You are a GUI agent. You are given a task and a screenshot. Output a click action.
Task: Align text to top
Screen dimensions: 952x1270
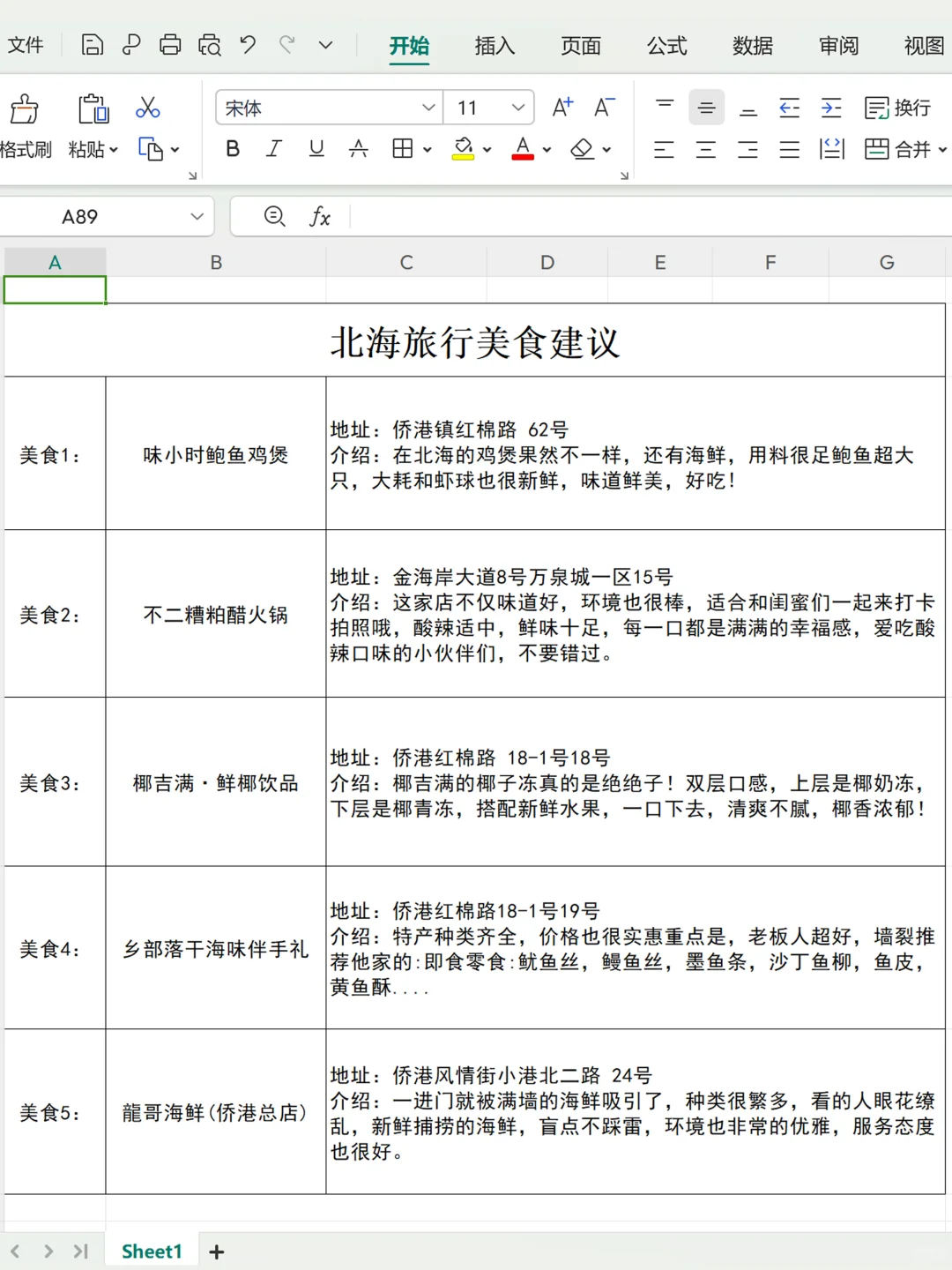coord(665,108)
